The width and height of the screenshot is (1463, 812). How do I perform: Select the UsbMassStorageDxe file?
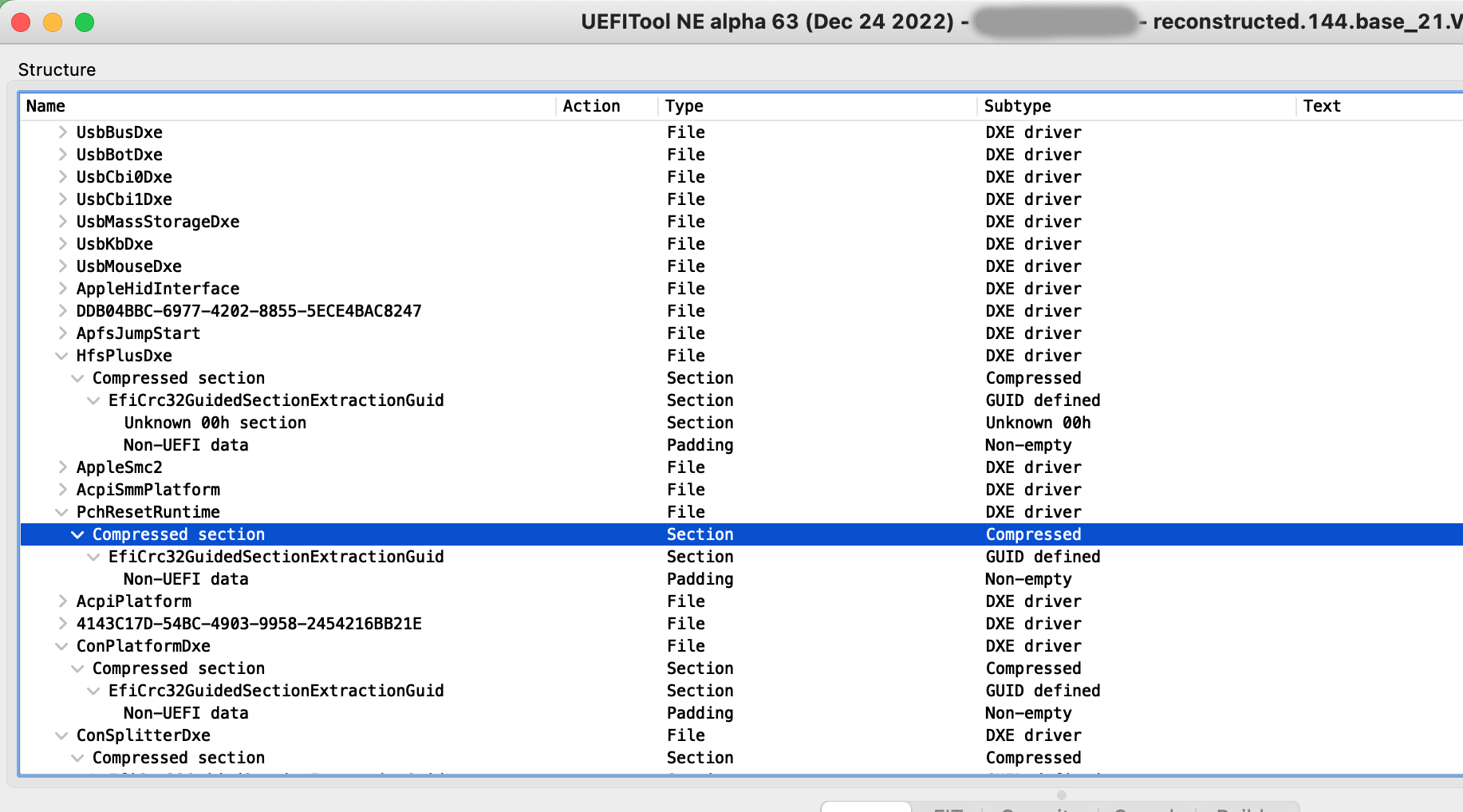(157, 221)
